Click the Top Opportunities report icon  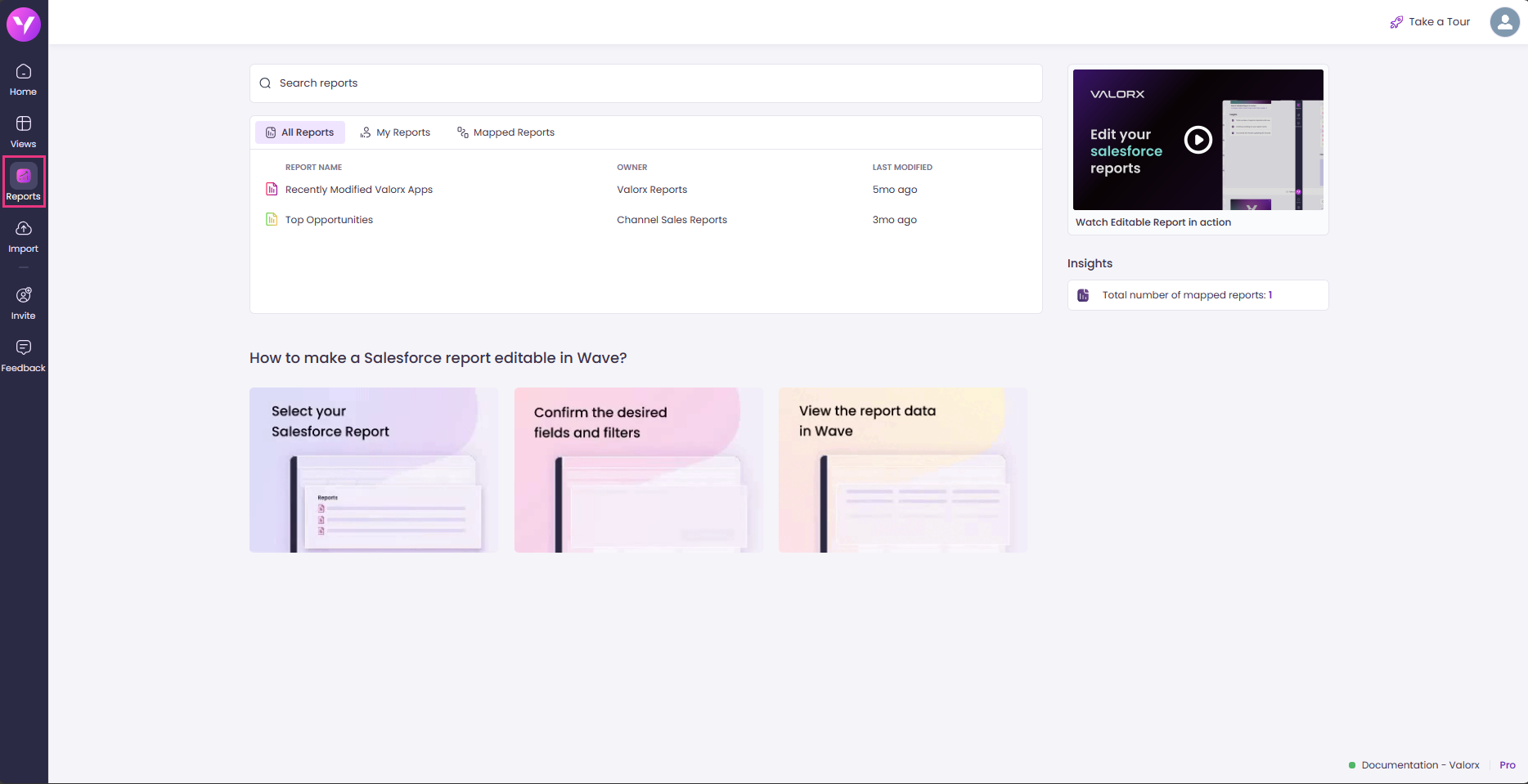tap(272, 219)
